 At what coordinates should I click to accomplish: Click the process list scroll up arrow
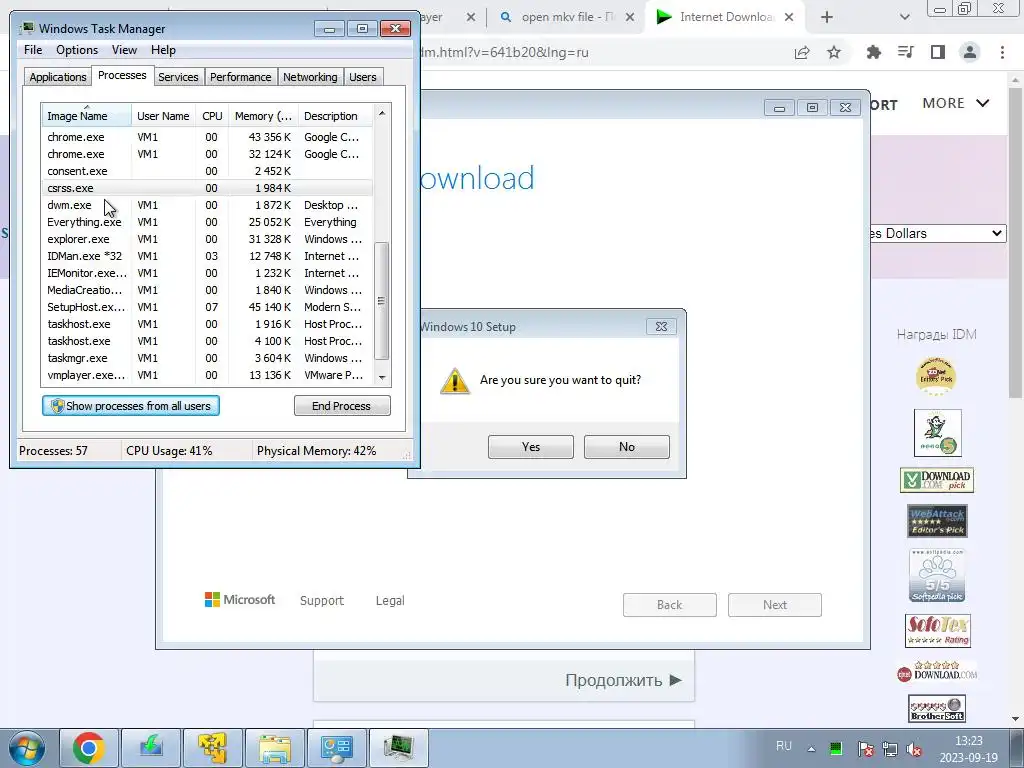(382, 113)
